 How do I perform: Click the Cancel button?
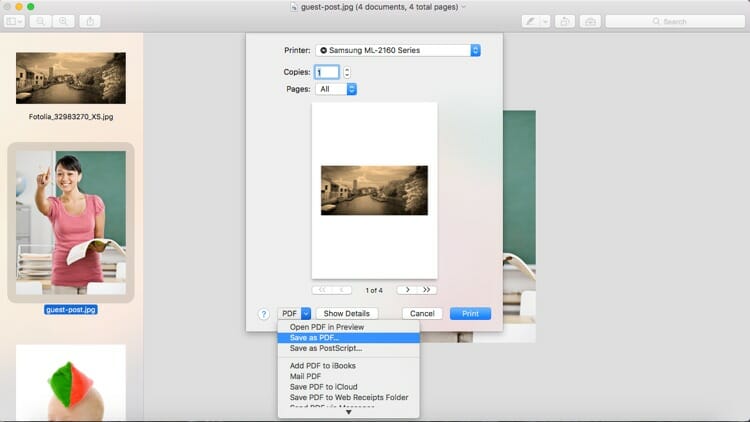[422, 313]
